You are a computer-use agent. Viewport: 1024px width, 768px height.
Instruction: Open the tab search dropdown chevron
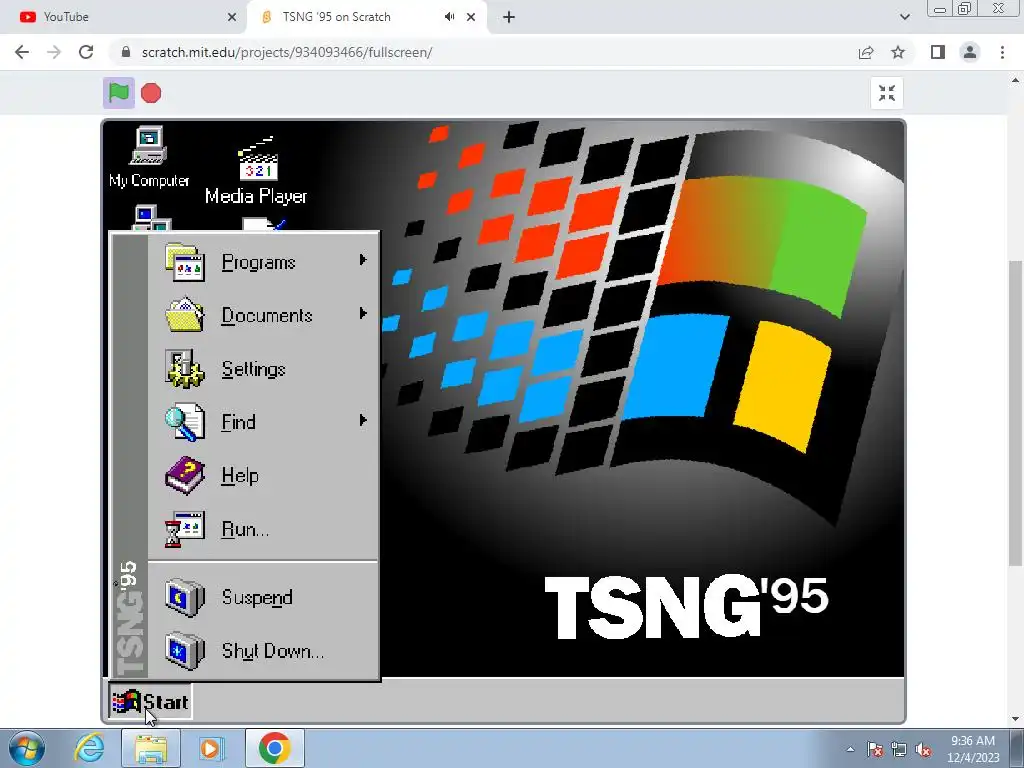click(904, 17)
